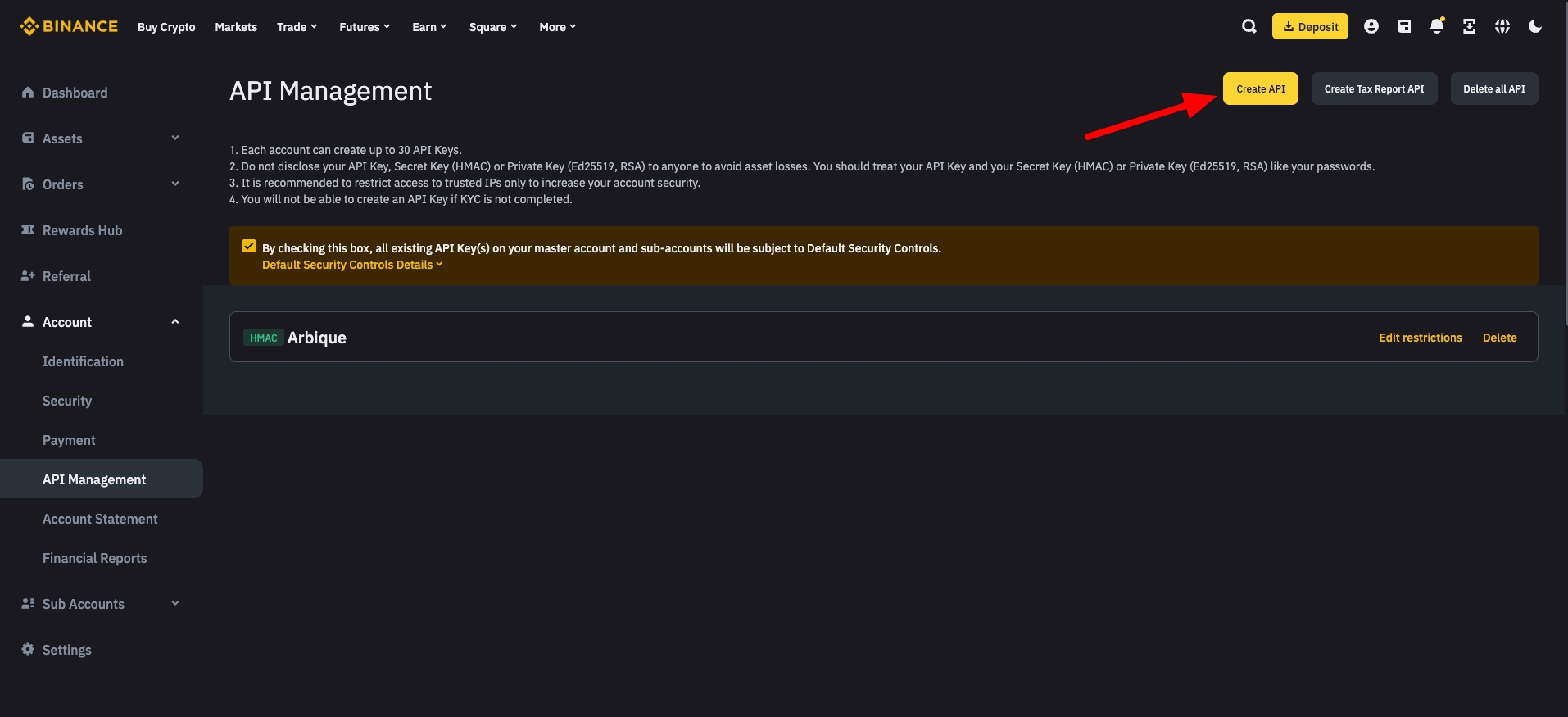1568x717 pixels.
Task: Open the profile account icon
Action: [x=1371, y=26]
